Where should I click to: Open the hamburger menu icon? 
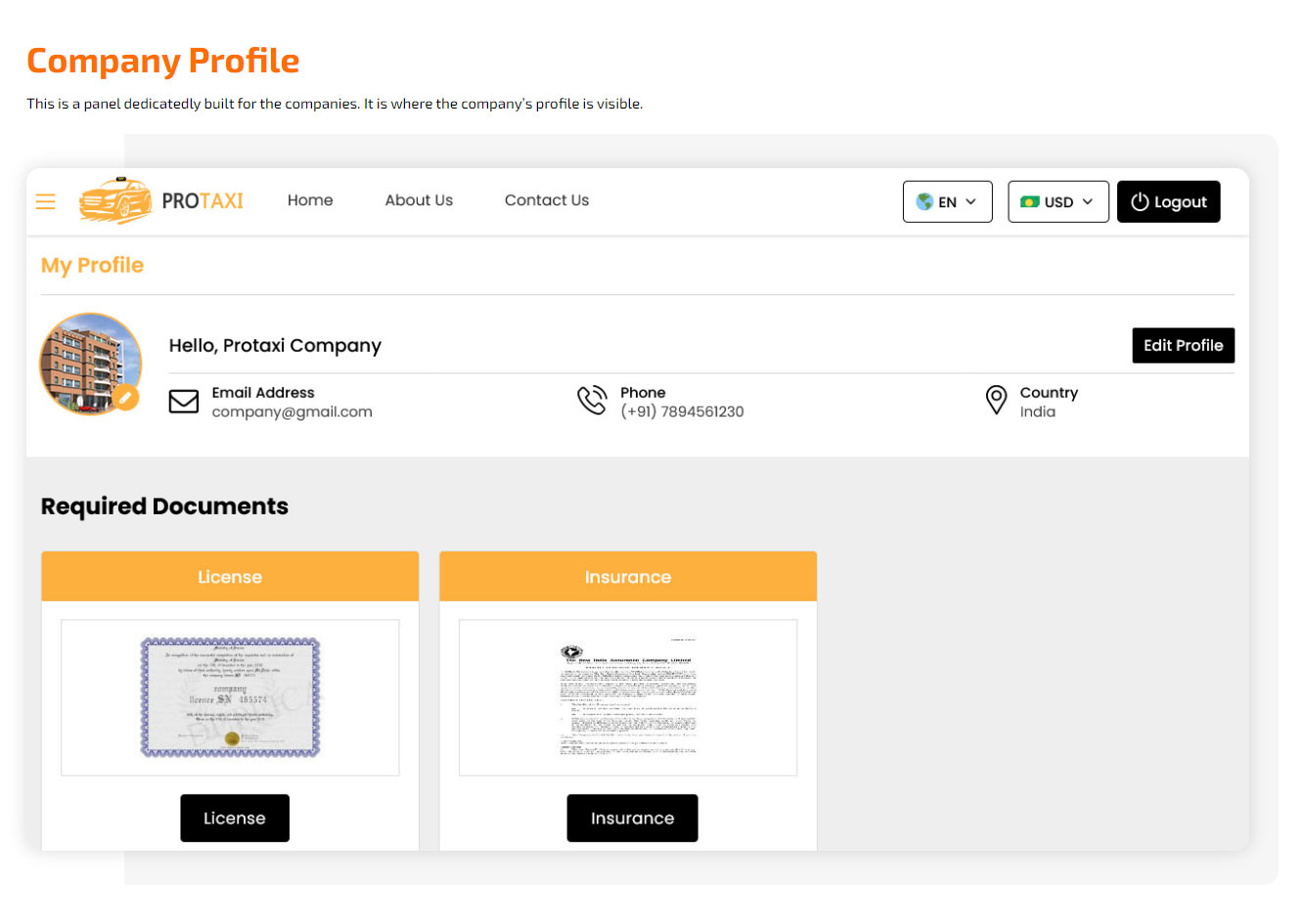45,201
